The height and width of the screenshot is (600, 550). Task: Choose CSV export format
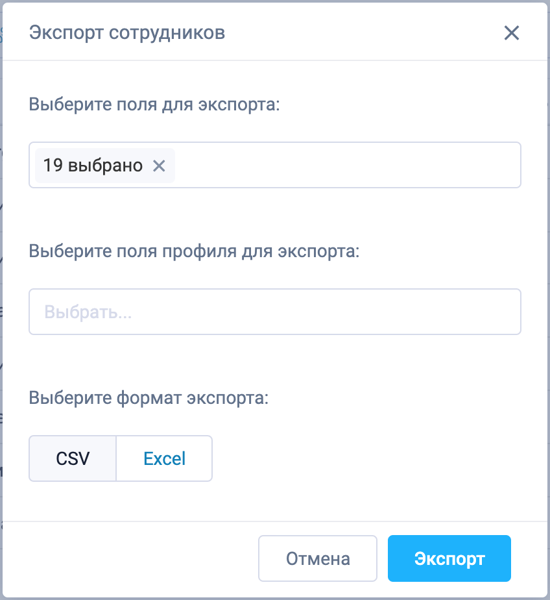click(73, 458)
